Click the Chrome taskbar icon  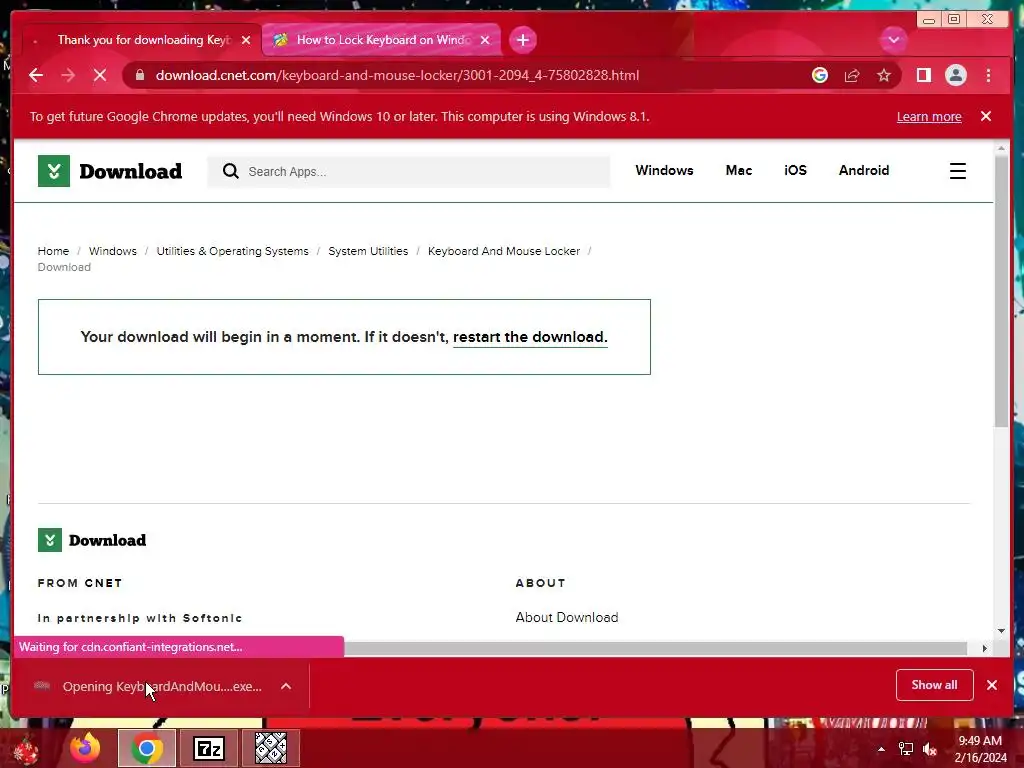pos(147,748)
